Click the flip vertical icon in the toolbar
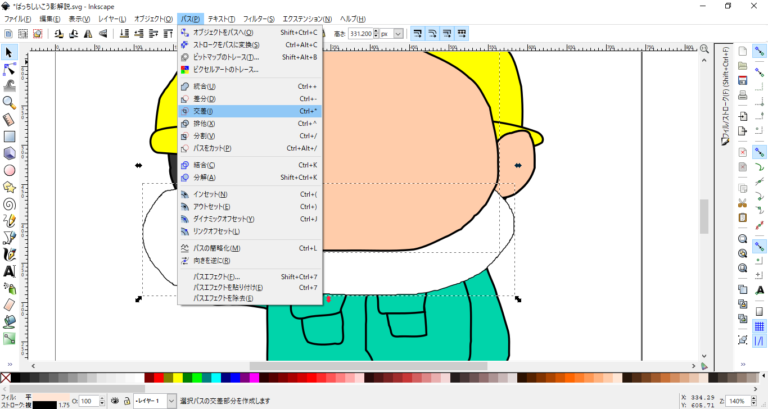Image resolution: width=768 pixels, height=409 pixels. coord(103,34)
